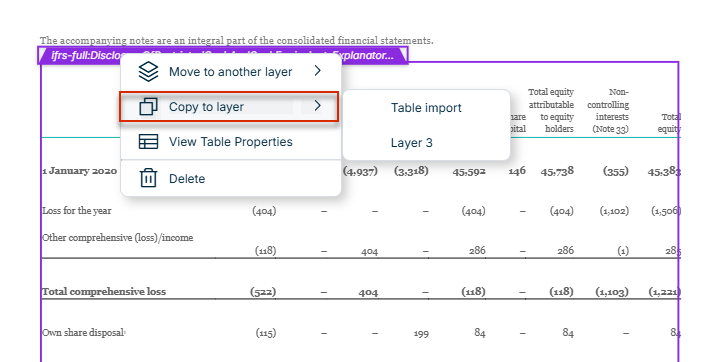Image resolution: width=717 pixels, height=362 pixels.
Task: Click the accompanying notes sentence above the table
Action: tap(236, 41)
